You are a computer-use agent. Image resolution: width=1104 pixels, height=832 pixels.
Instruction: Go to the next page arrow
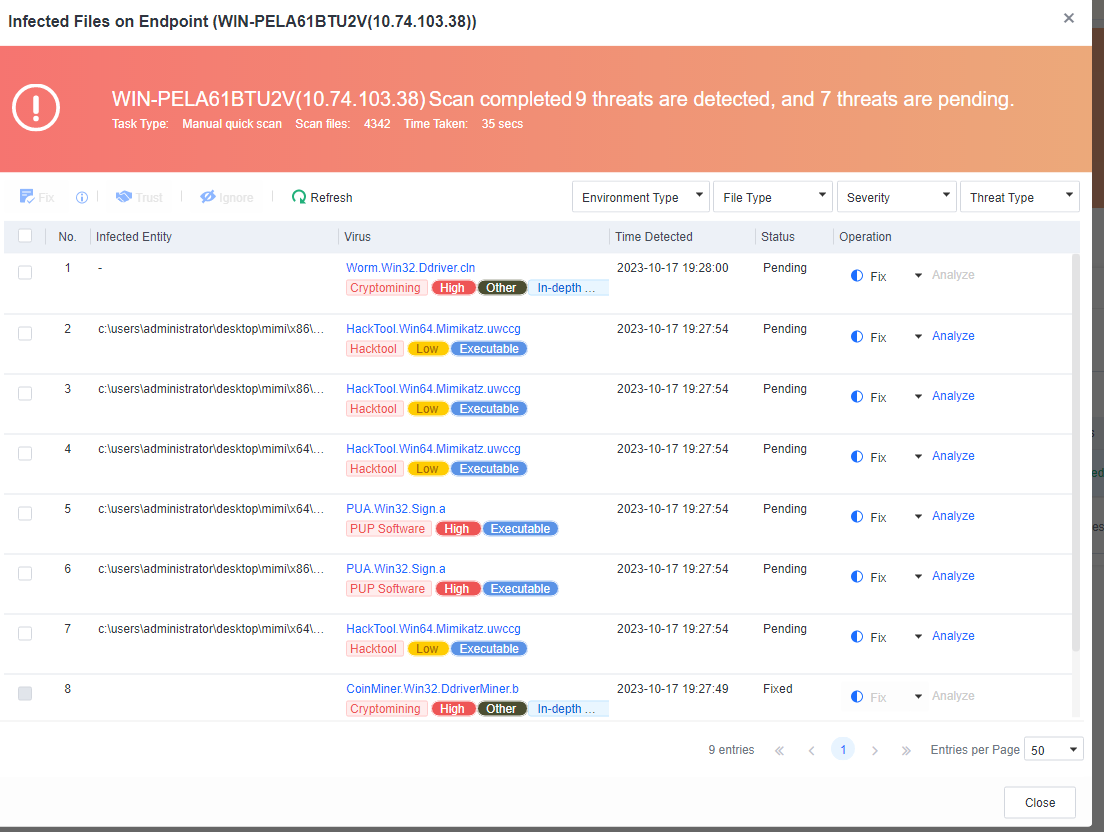[875, 750]
